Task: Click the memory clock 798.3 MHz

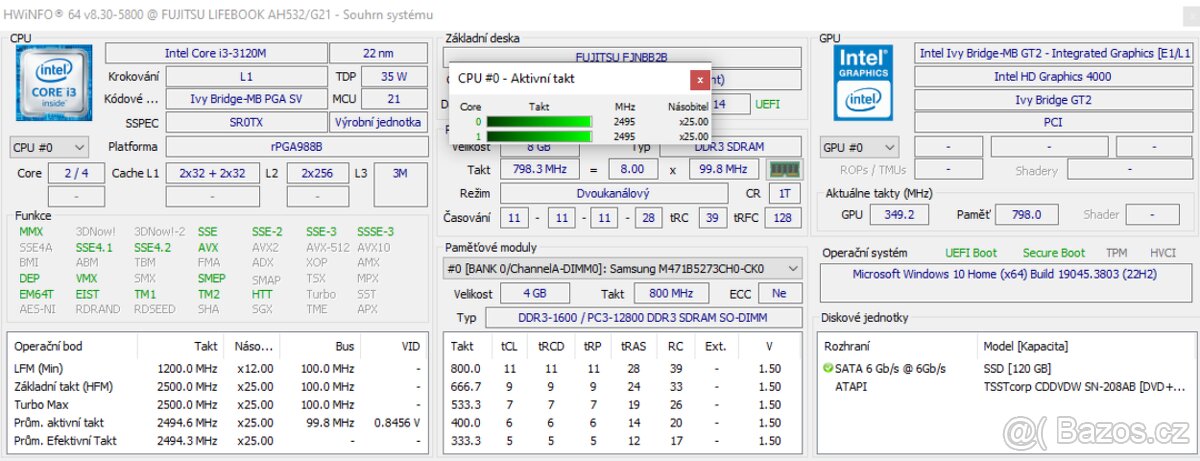Action: tap(540, 169)
